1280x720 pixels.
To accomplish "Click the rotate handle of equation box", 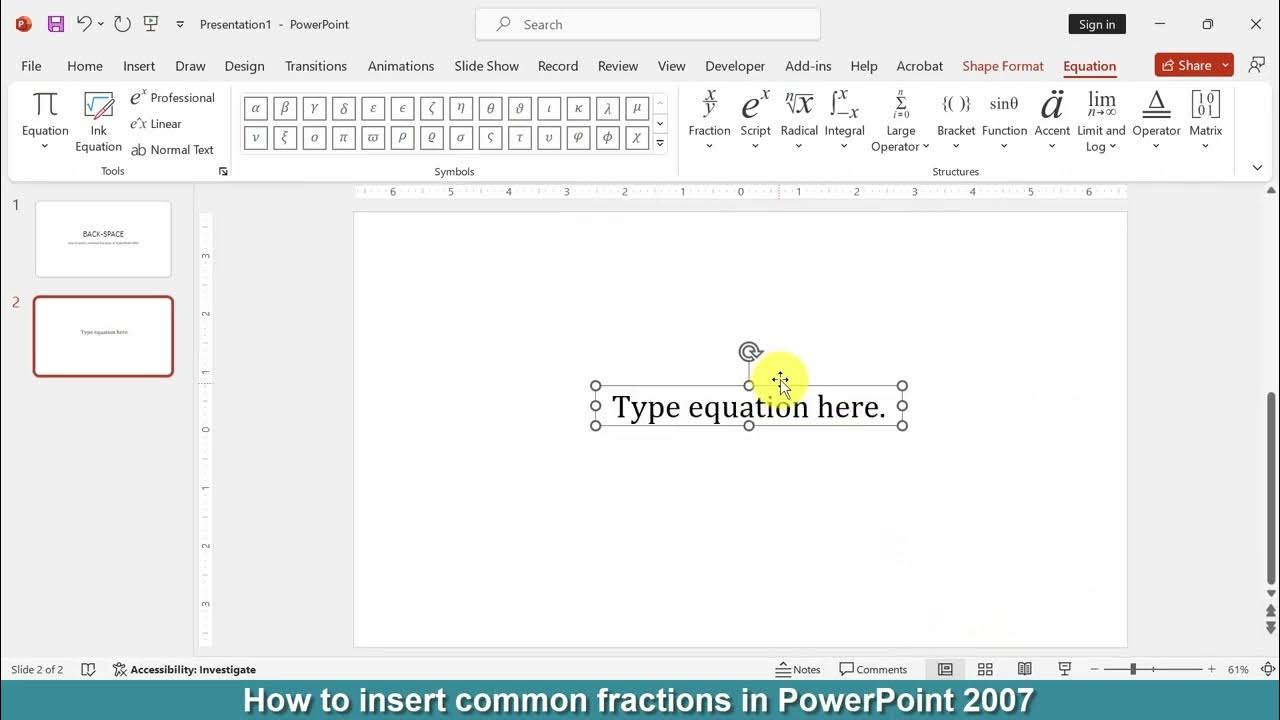I will (x=749, y=352).
